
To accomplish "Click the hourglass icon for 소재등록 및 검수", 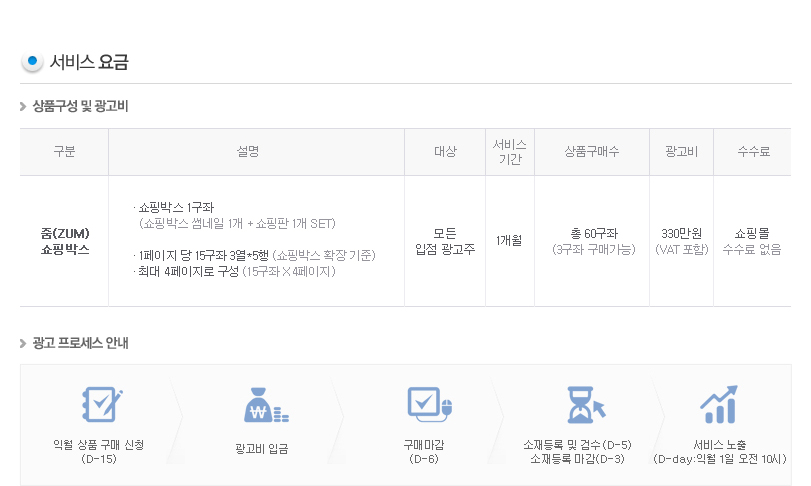I will (x=585, y=405).
